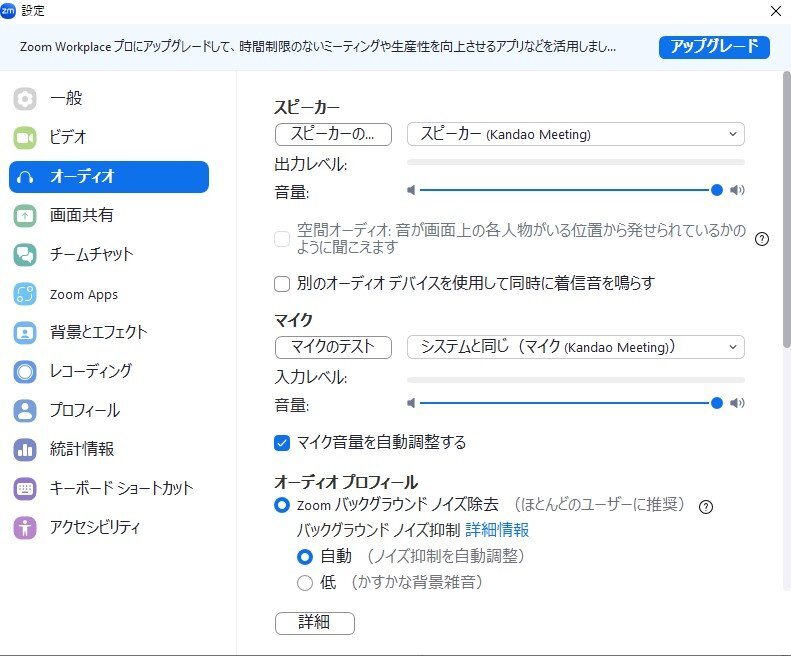Screen dimensions: 791x656
Task: Open Zoom Apps settings section
Action: 109,294
